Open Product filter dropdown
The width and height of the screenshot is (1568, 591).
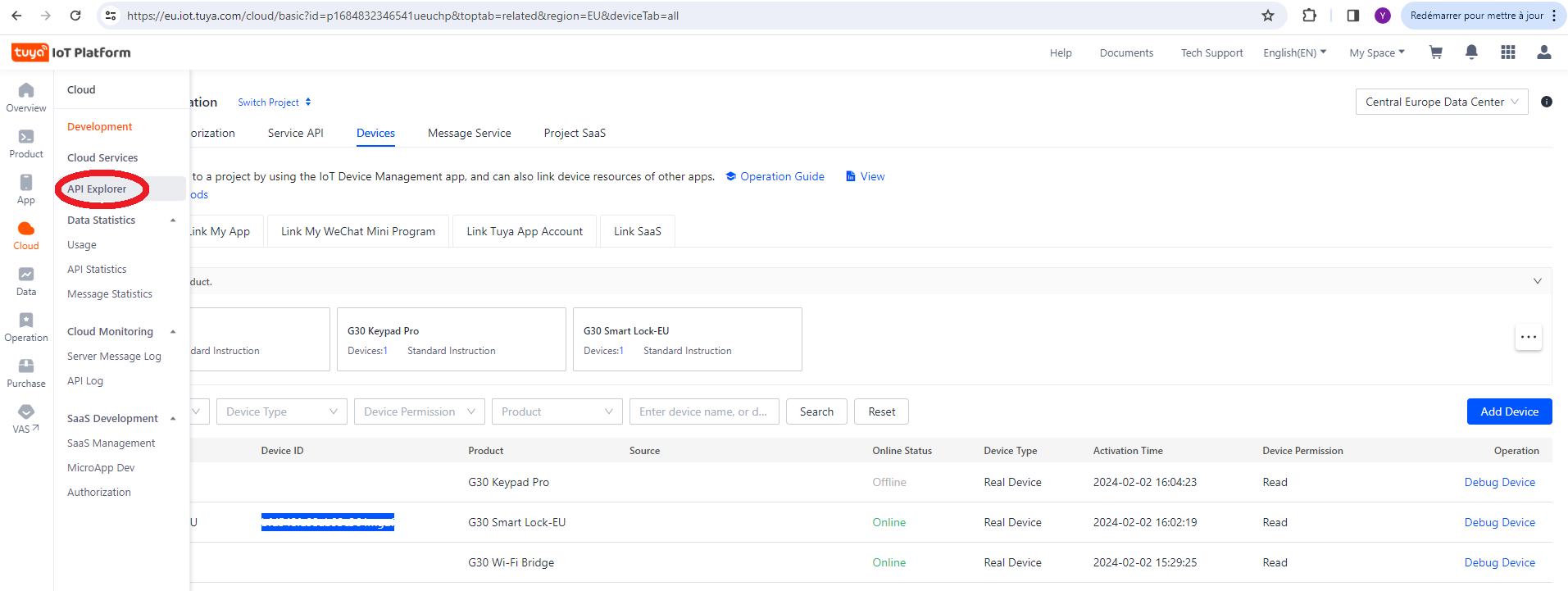[x=557, y=411]
